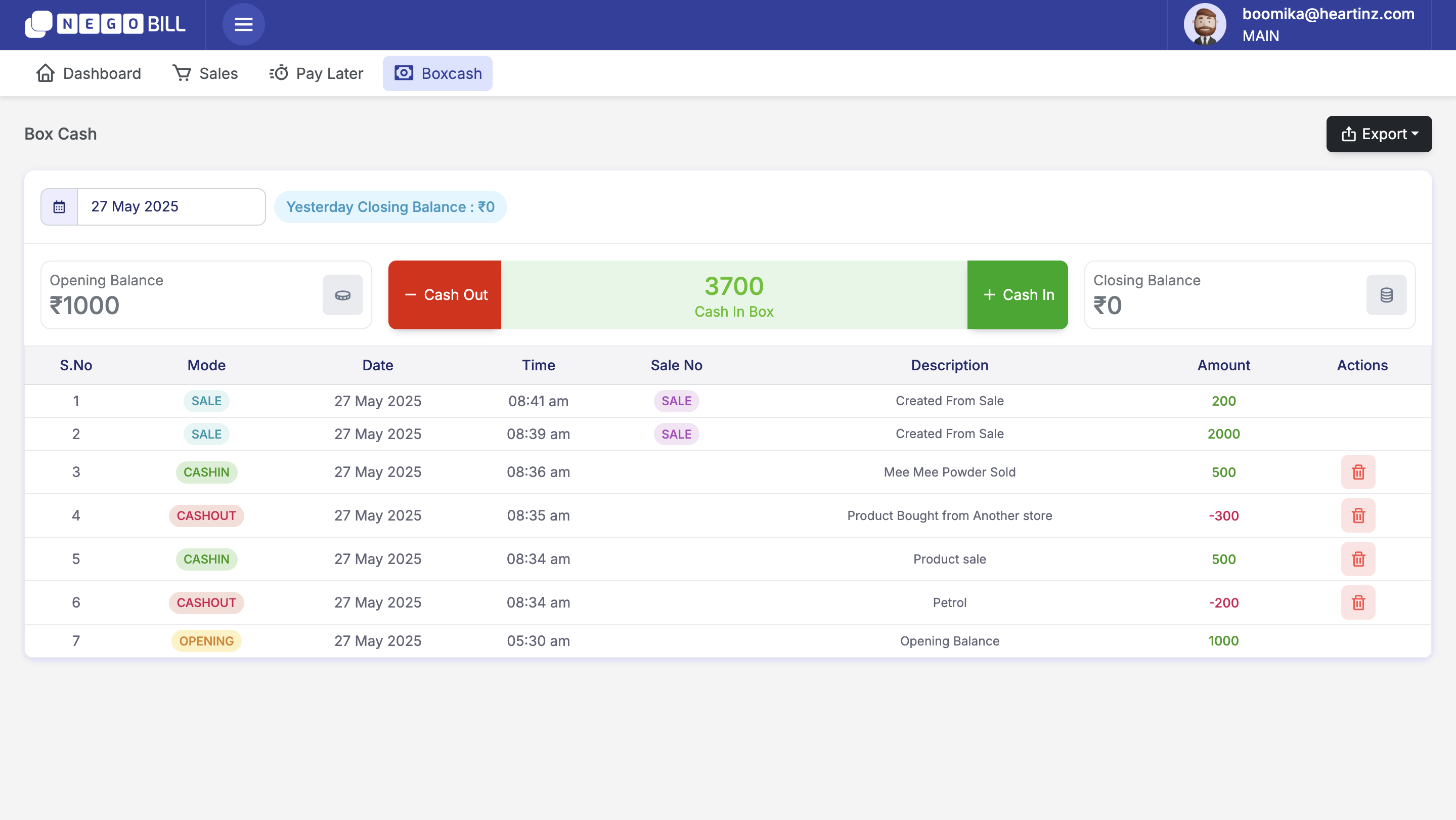Delete the Petrol cashout entry
The height and width of the screenshot is (820, 1456).
pos(1358,603)
